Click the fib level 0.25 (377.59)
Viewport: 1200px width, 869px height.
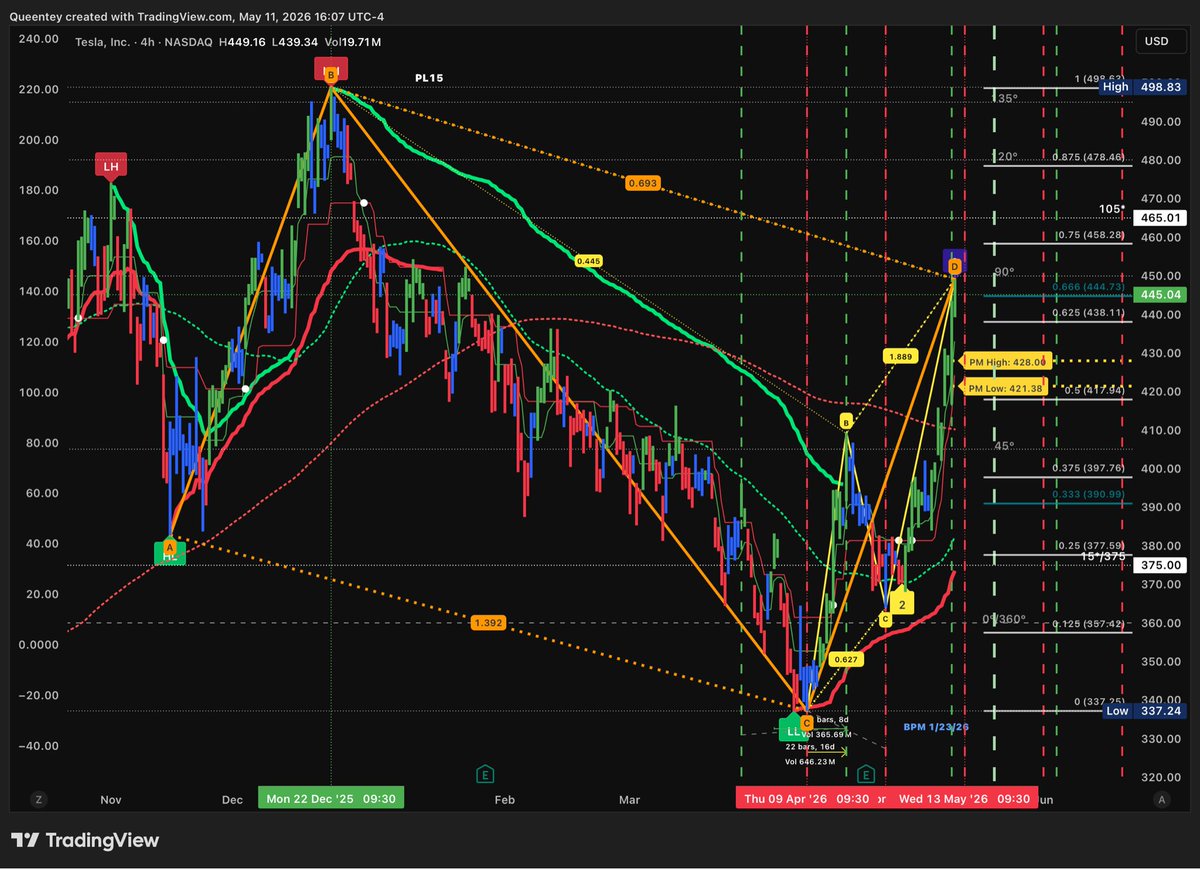pyautogui.click(x=1093, y=545)
